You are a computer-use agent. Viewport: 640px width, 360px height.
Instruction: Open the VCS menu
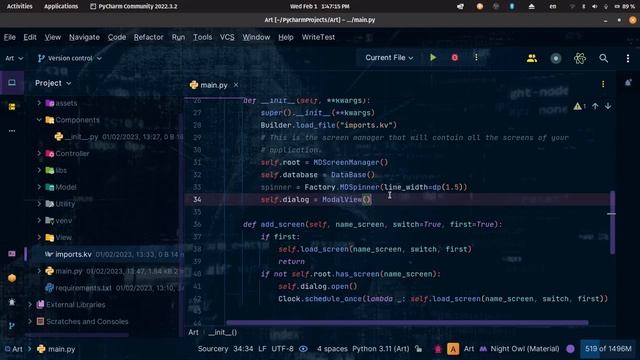[x=227, y=37]
